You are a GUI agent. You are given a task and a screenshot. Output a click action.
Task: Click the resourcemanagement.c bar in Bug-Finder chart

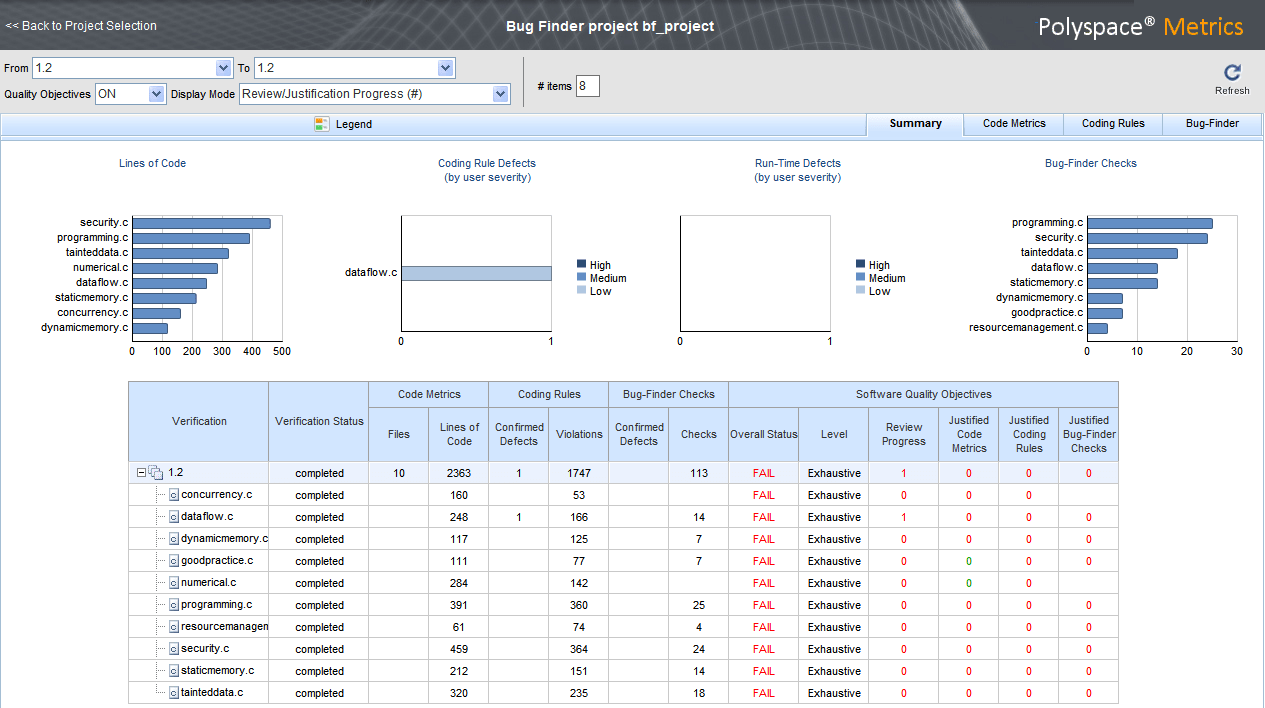1097,328
